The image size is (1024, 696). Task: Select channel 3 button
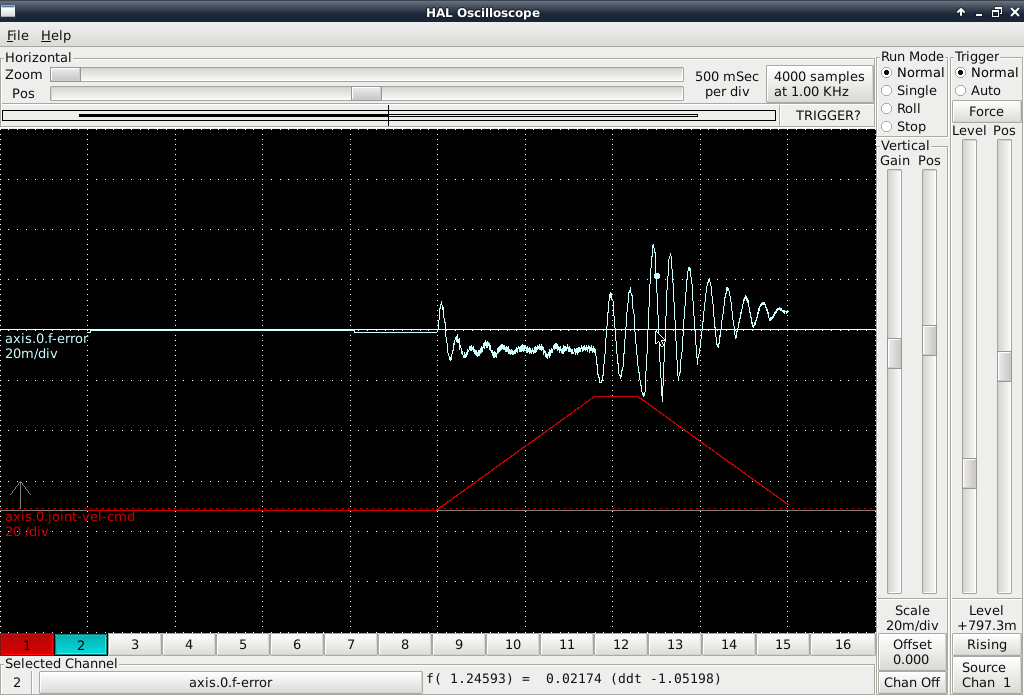135,644
